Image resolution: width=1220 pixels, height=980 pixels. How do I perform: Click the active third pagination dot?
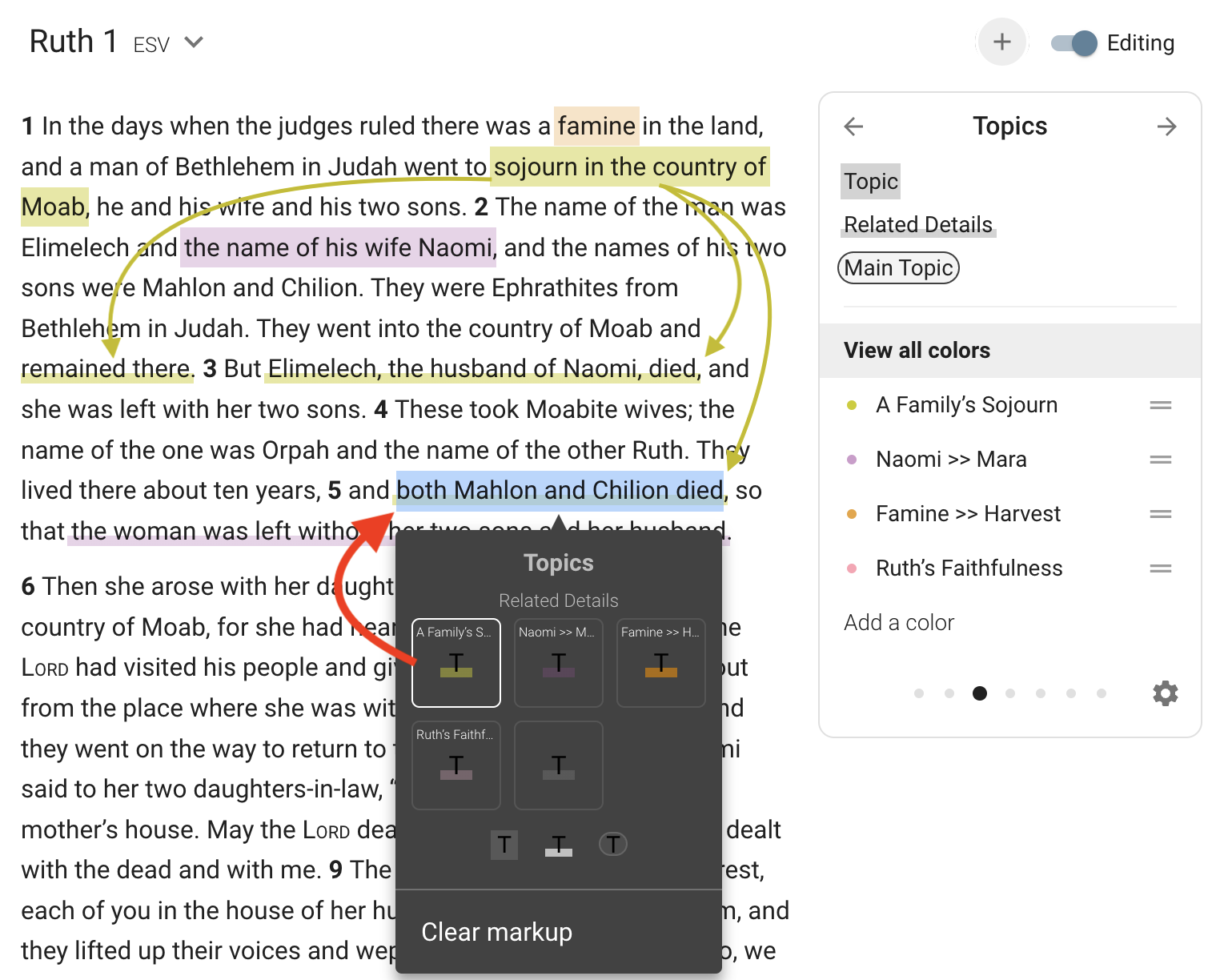(980, 693)
